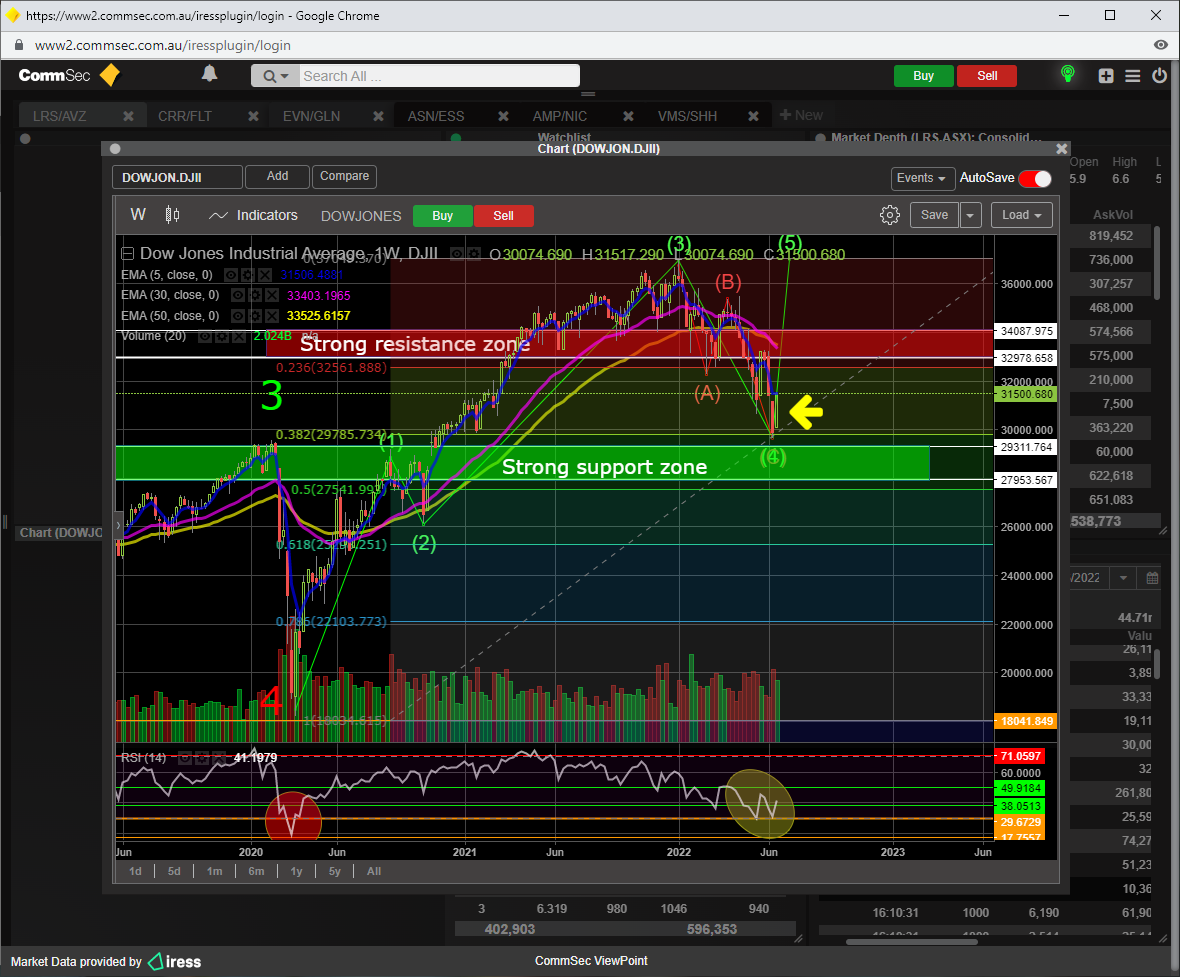1180x977 pixels.
Task: Click the add widget plus icon in the header
Action: (1105, 76)
